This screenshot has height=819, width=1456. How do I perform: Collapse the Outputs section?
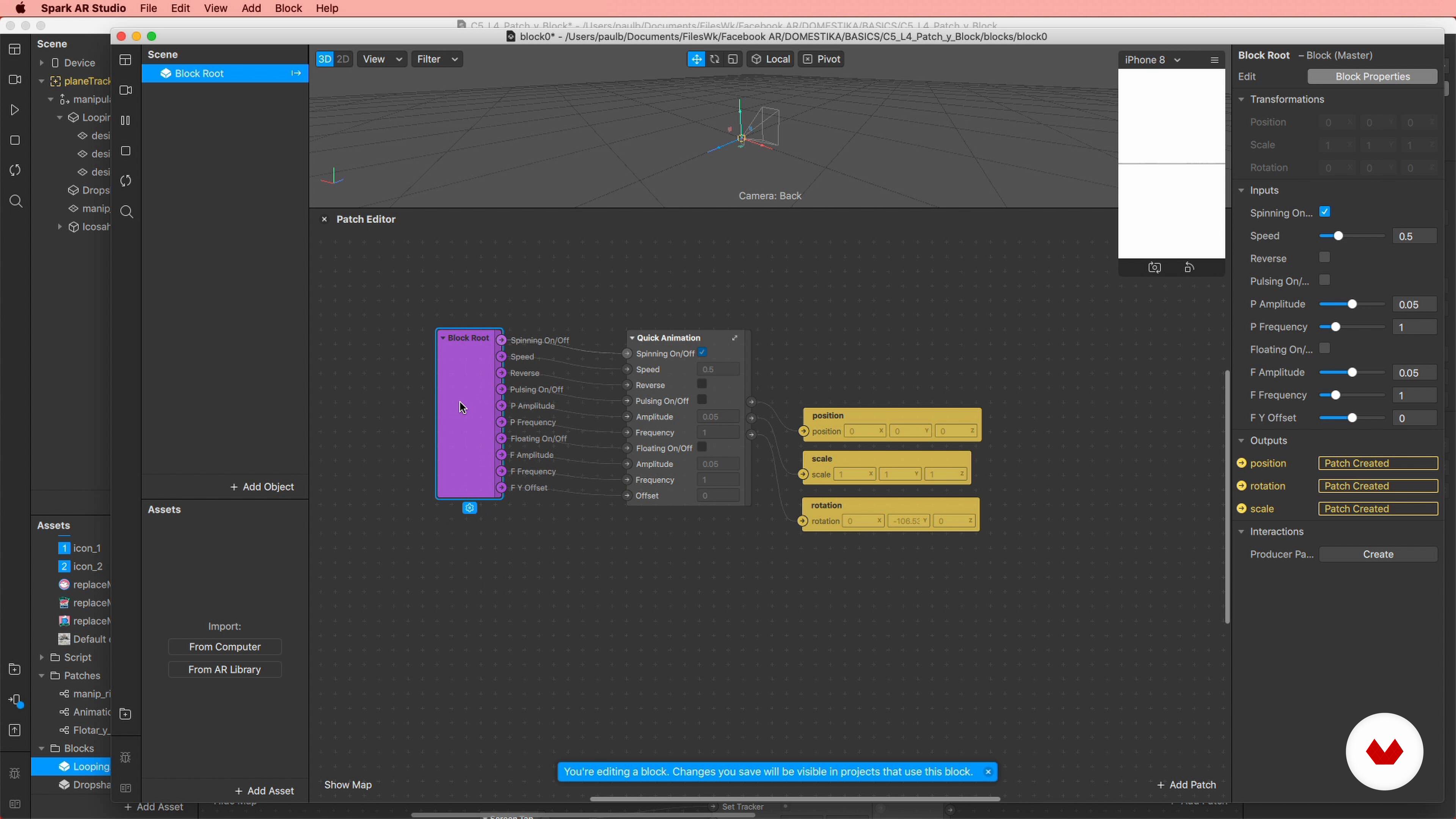click(1242, 441)
